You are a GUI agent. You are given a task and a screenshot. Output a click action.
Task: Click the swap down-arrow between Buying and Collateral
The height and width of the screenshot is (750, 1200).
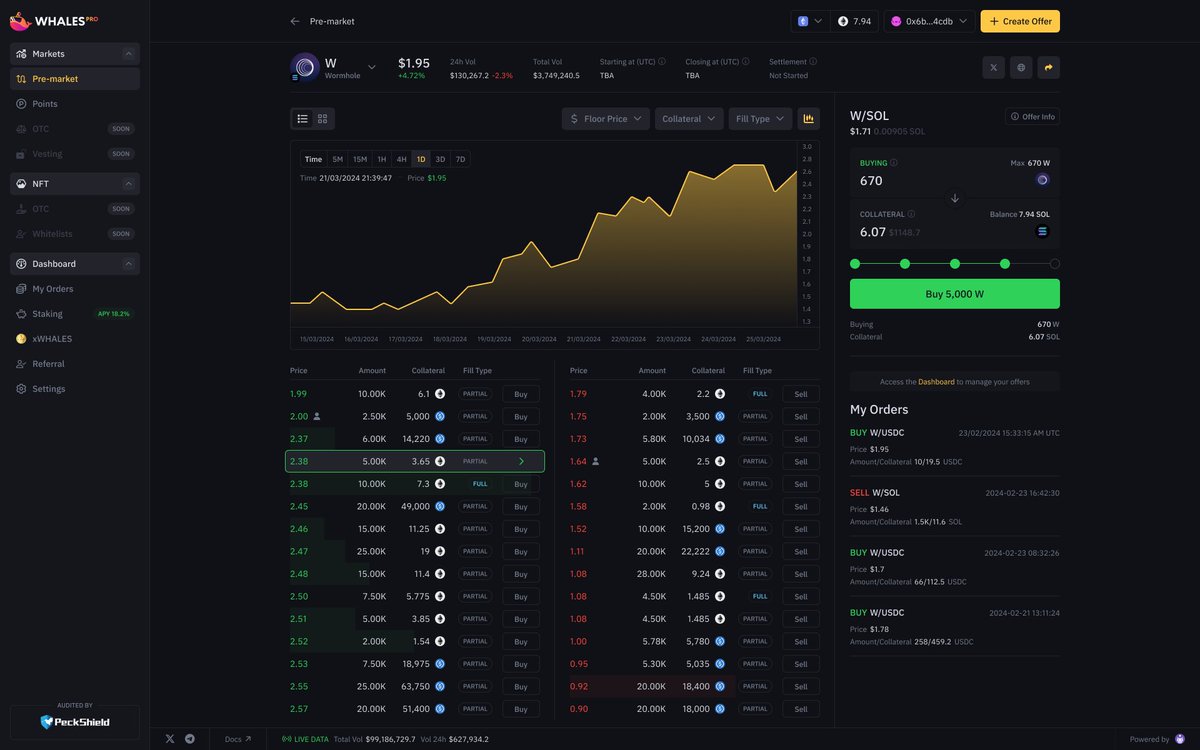(955, 198)
